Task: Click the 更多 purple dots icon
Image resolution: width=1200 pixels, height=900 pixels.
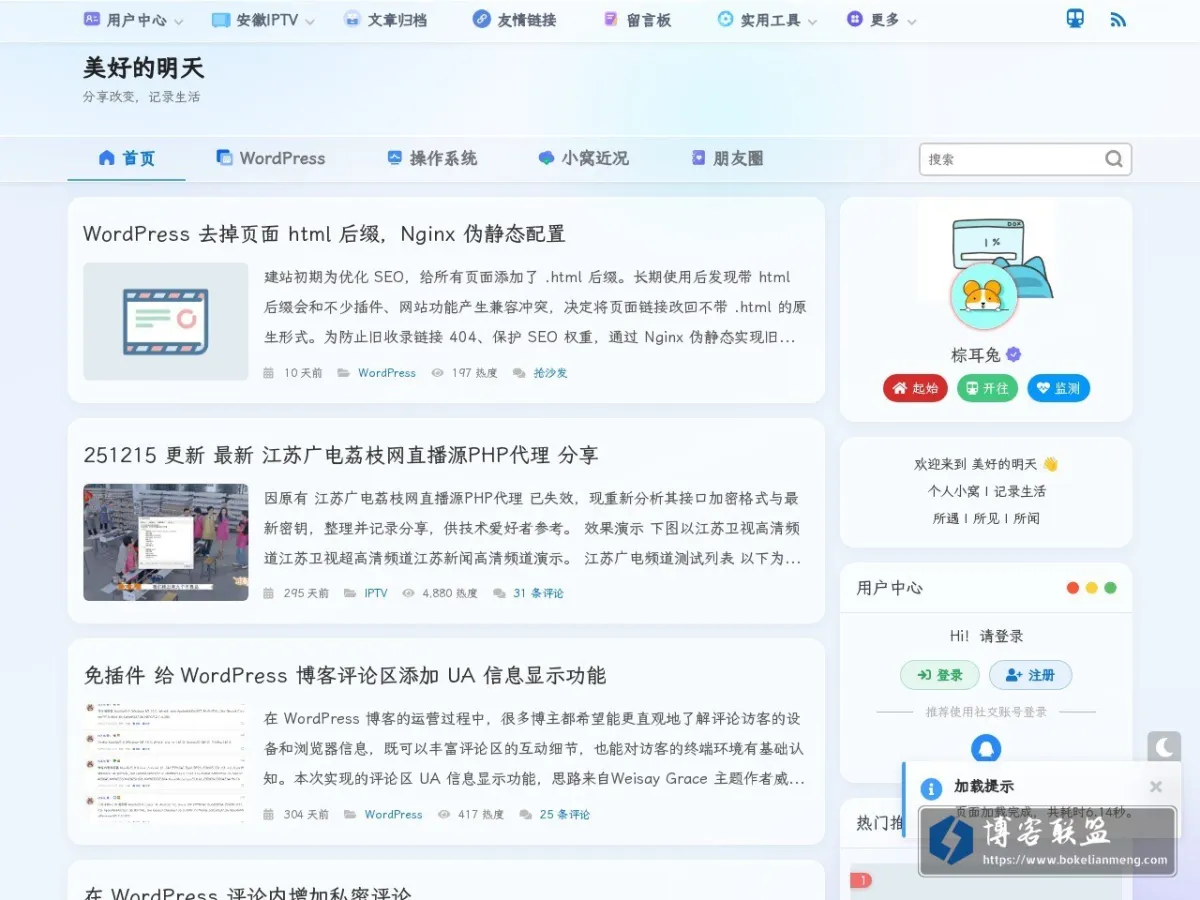Action: (855, 19)
